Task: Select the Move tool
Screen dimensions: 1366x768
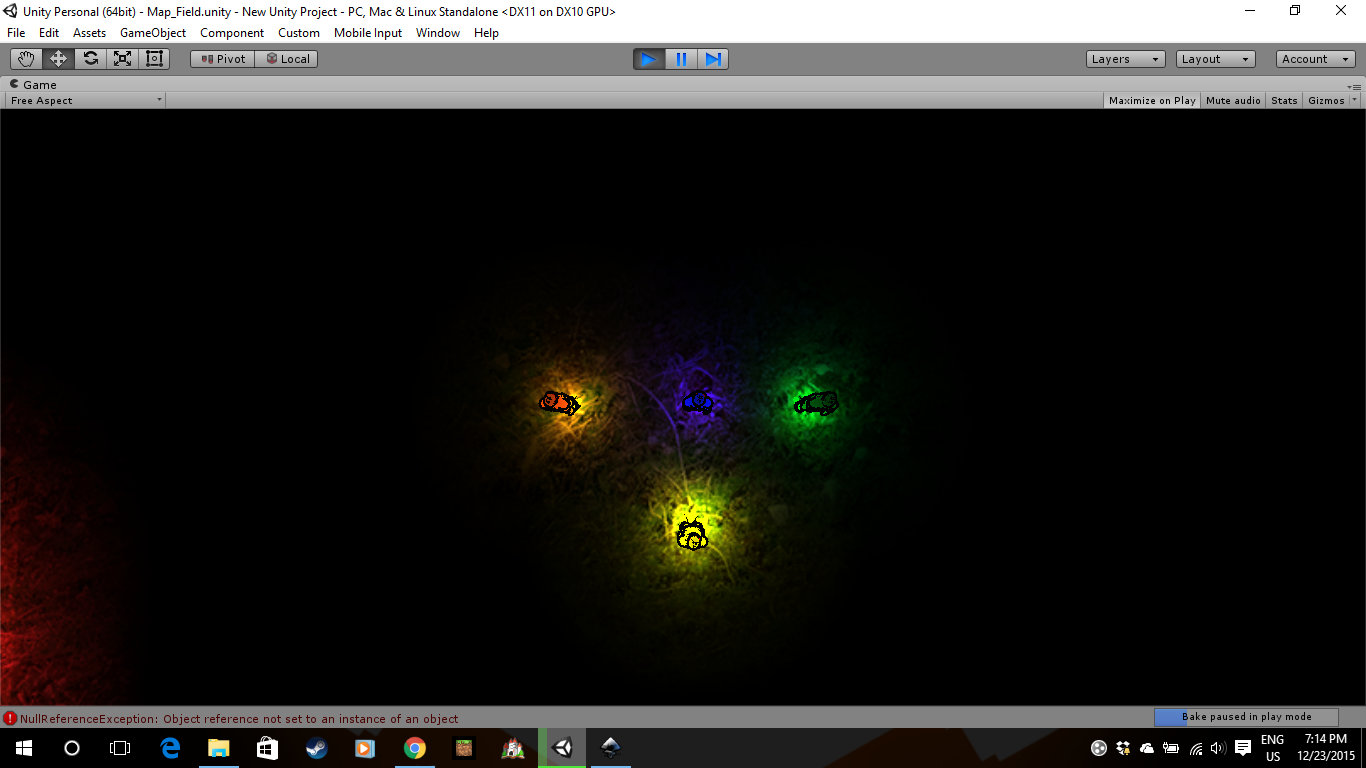Action: (x=58, y=59)
